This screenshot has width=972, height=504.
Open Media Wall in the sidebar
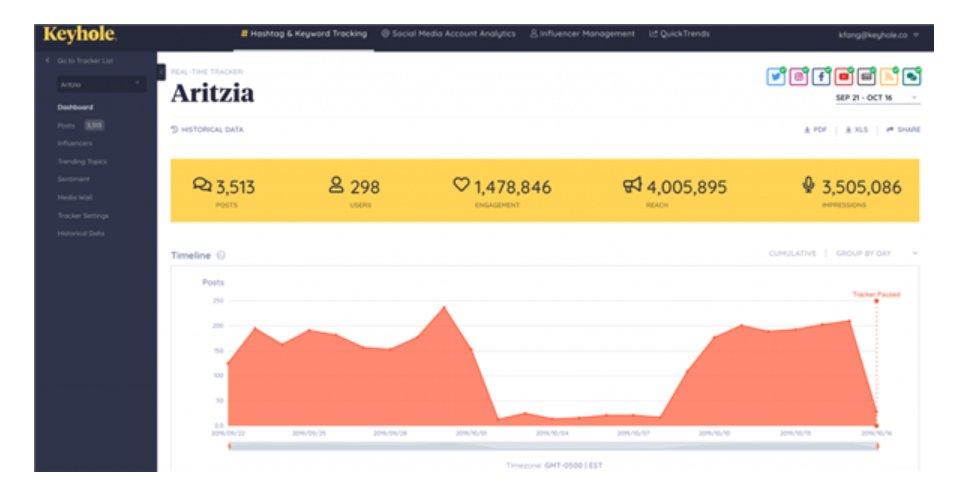[74, 198]
